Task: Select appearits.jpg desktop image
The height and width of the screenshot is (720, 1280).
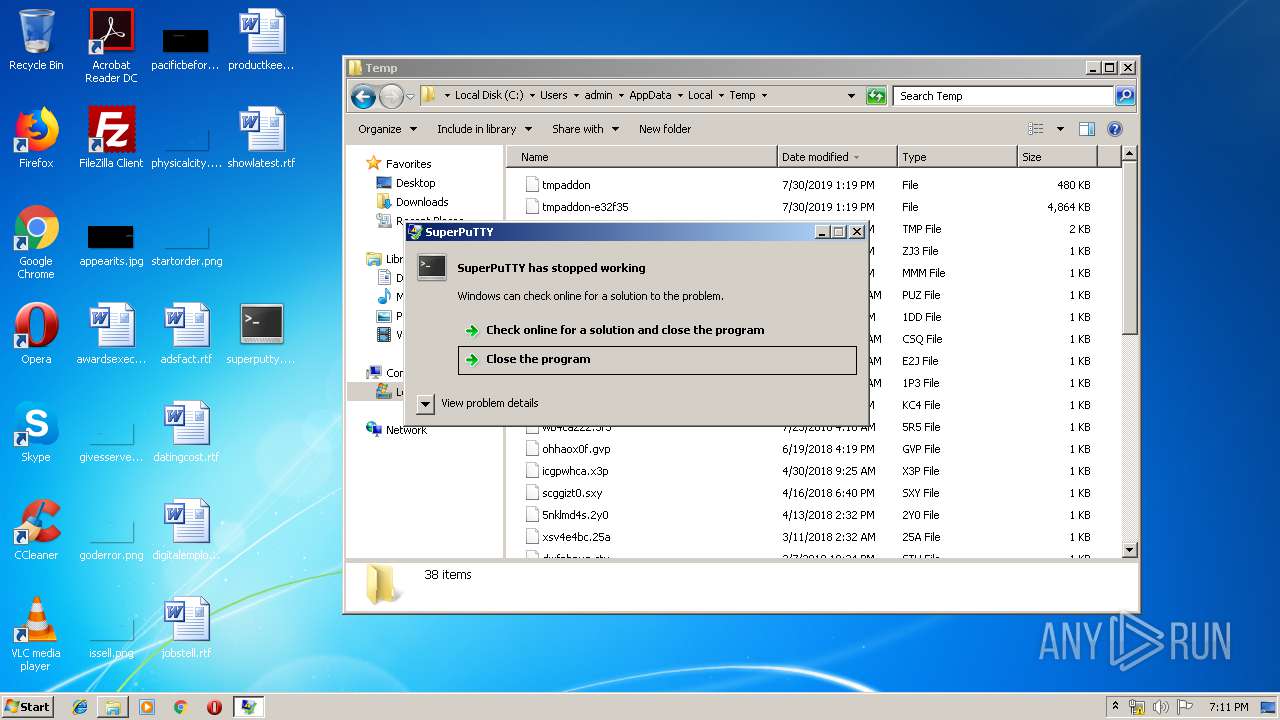Action: click(111, 245)
